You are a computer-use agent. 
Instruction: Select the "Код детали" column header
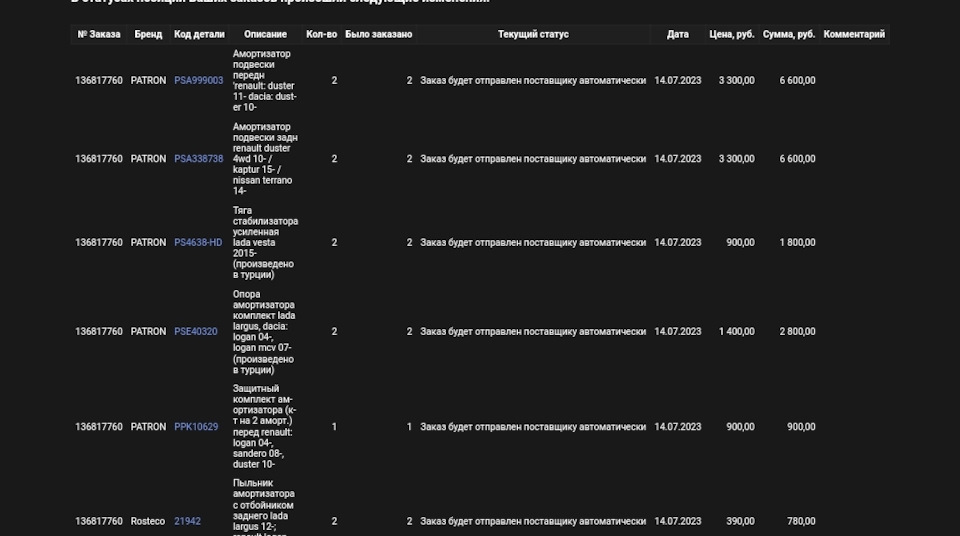[199, 34]
